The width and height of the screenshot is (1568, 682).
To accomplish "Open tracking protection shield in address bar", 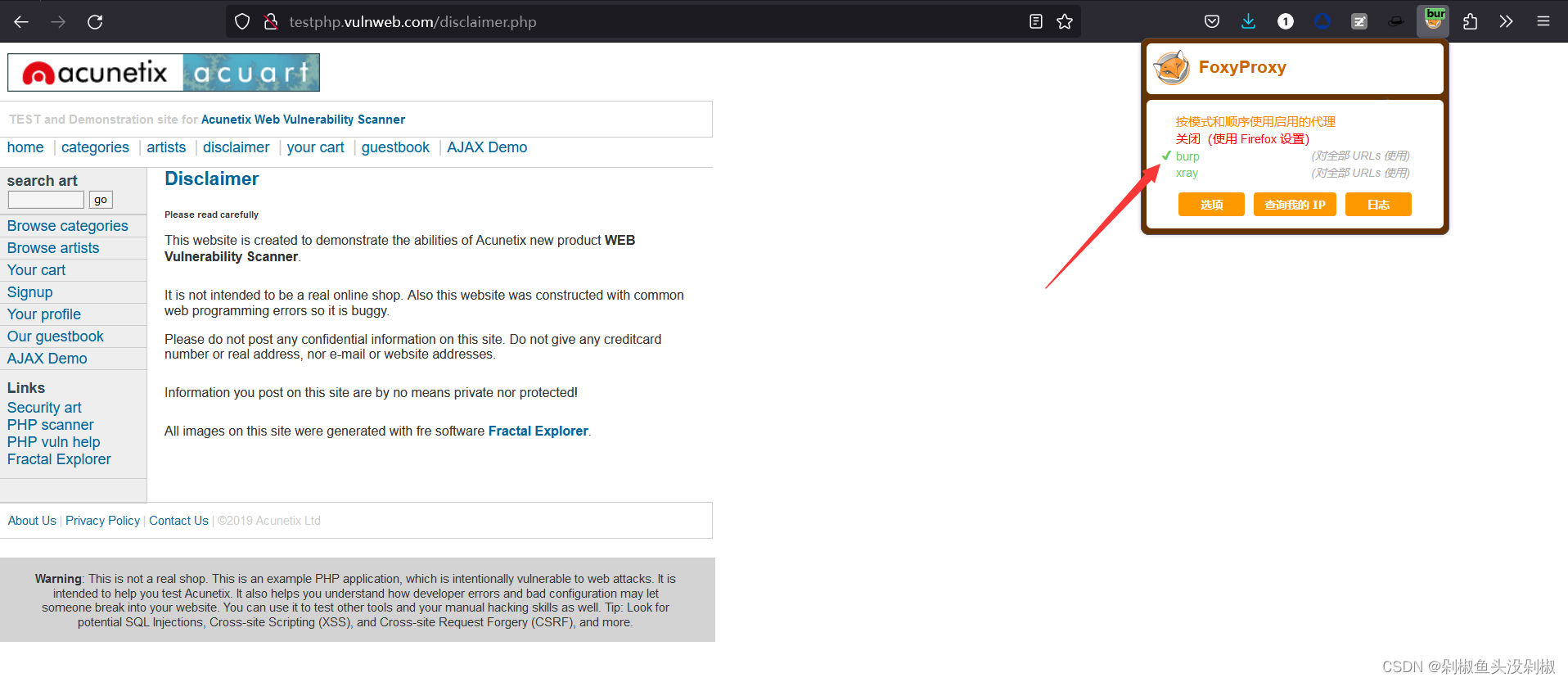I will [x=242, y=22].
